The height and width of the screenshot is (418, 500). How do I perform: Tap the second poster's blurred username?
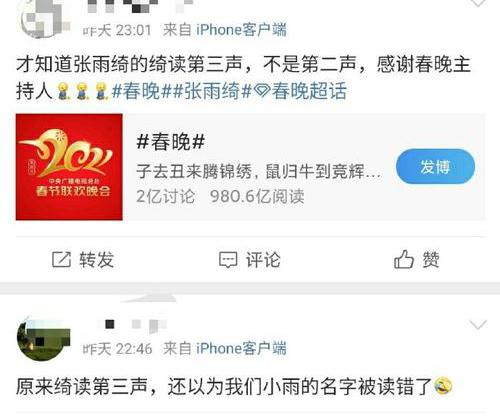click(132, 325)
